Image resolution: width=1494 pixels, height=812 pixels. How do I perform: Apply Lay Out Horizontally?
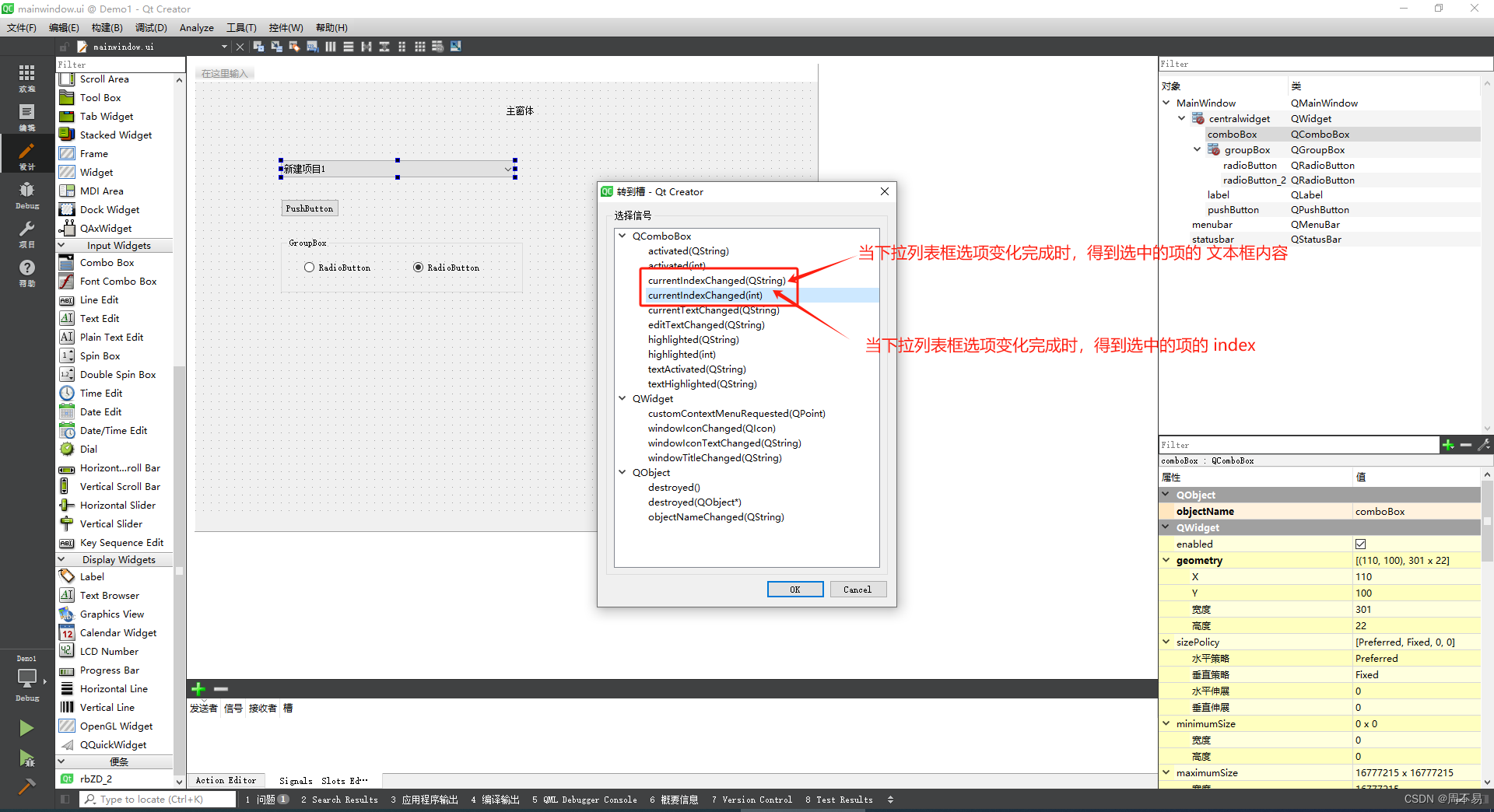coord(331,47)
